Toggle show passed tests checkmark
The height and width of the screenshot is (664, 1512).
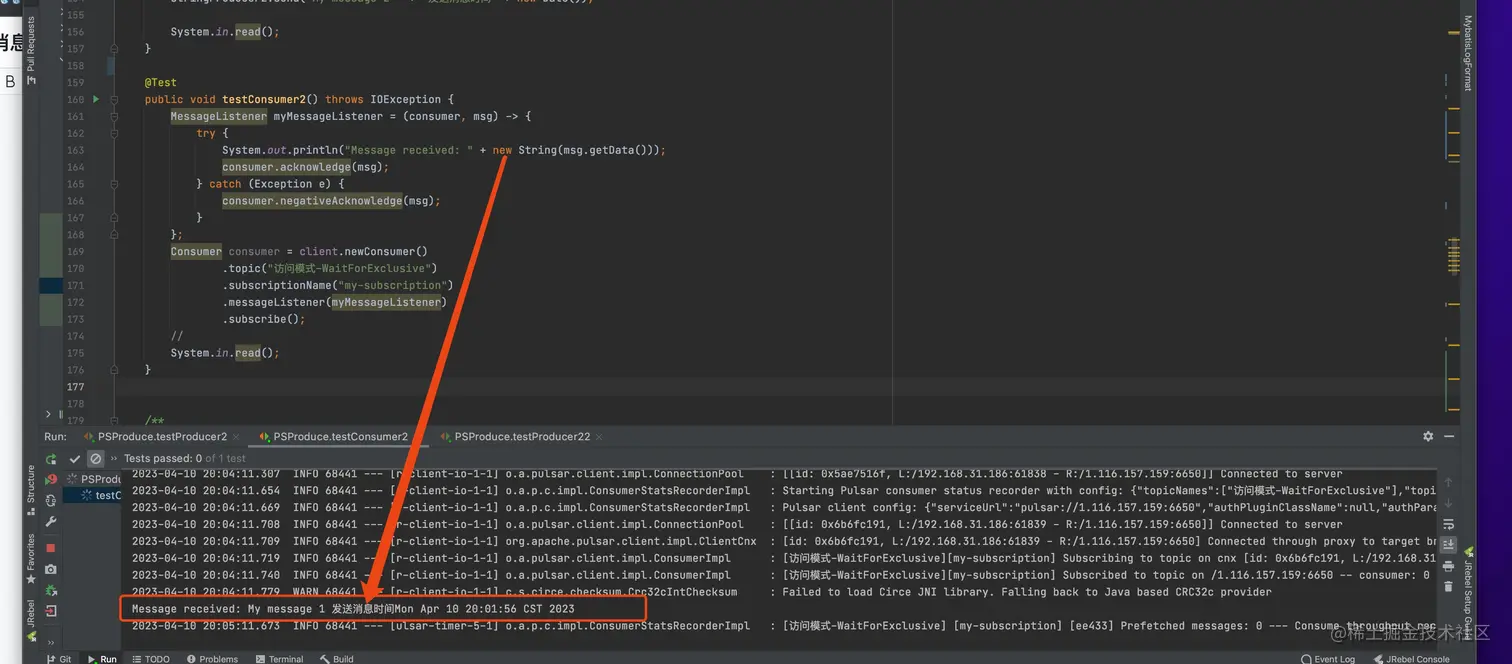coord(75,458)
